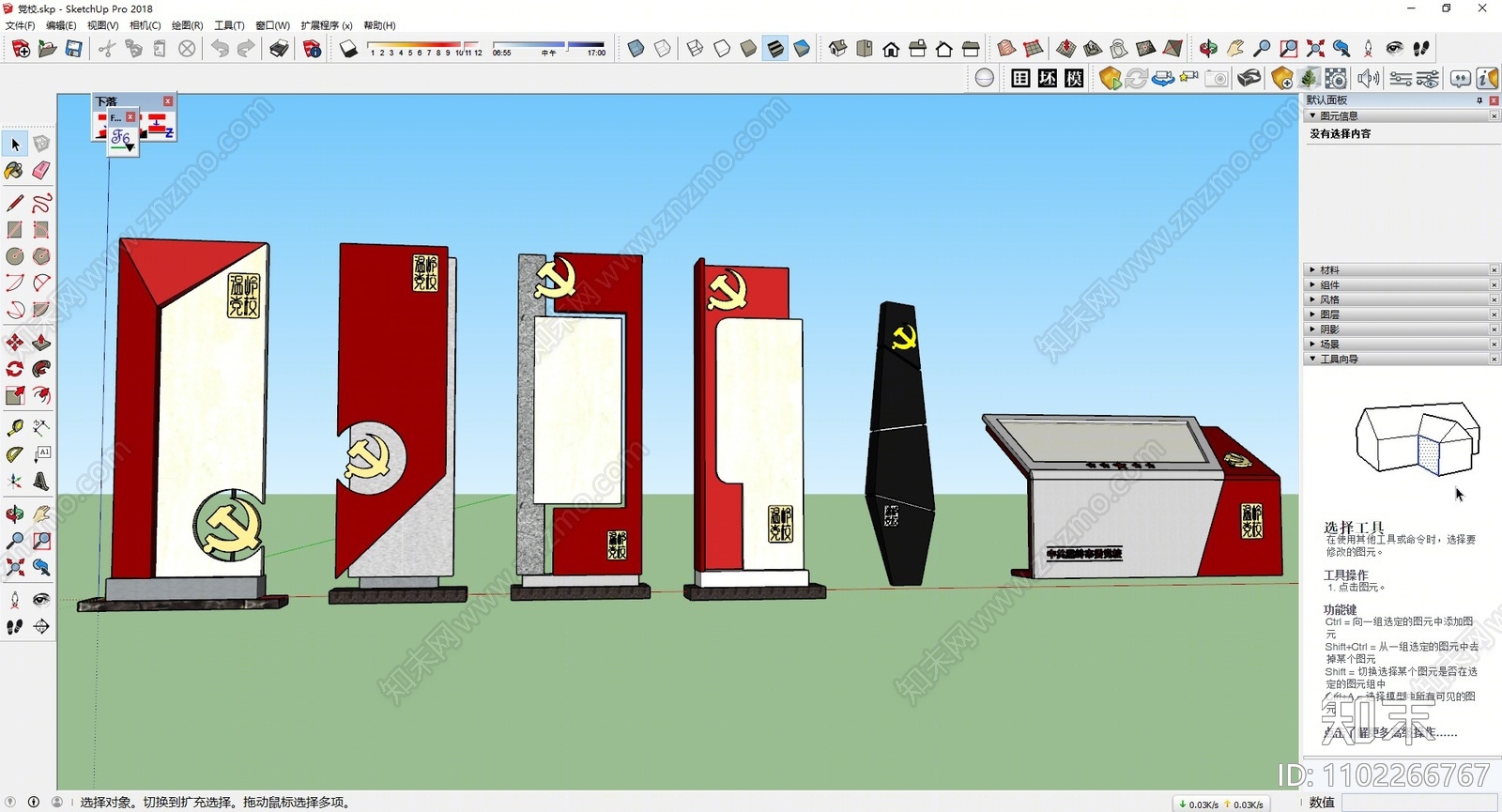Choose the Circle drawing tool
The height and width of the screenshot is (812, 1502).
coord(15,256)
